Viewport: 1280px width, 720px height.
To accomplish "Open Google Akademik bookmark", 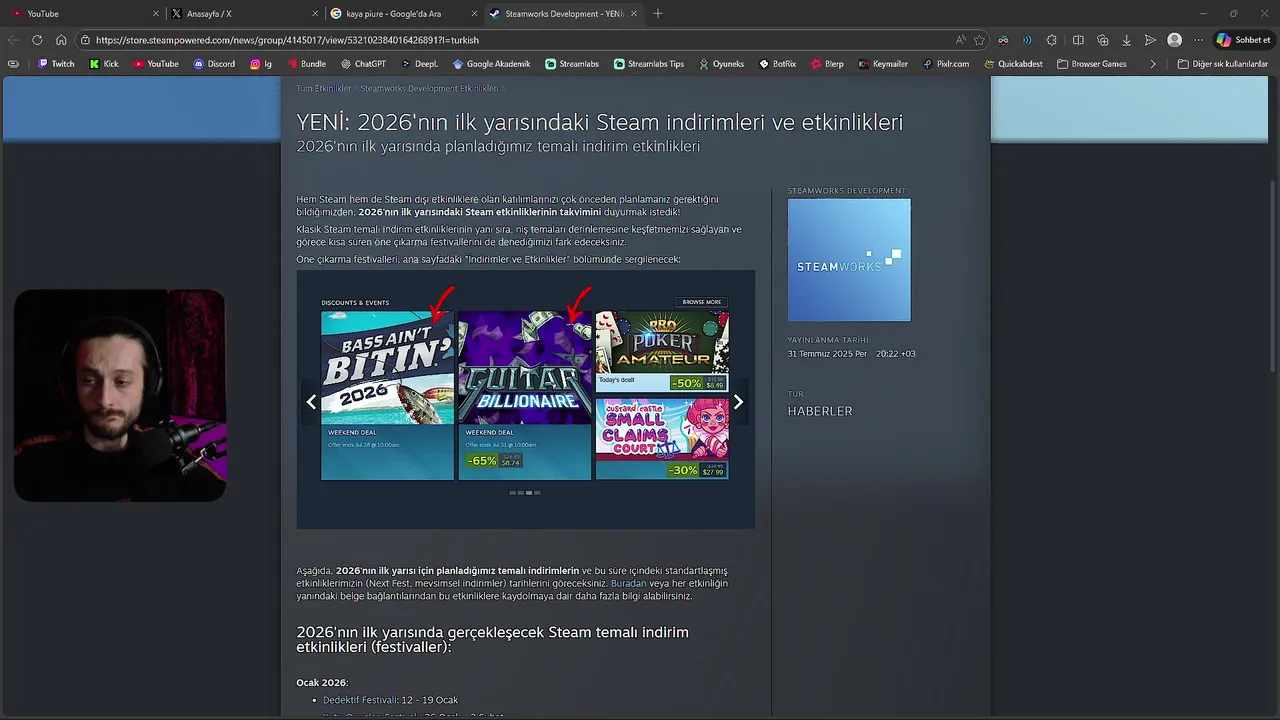I will (x=491, y=64).
